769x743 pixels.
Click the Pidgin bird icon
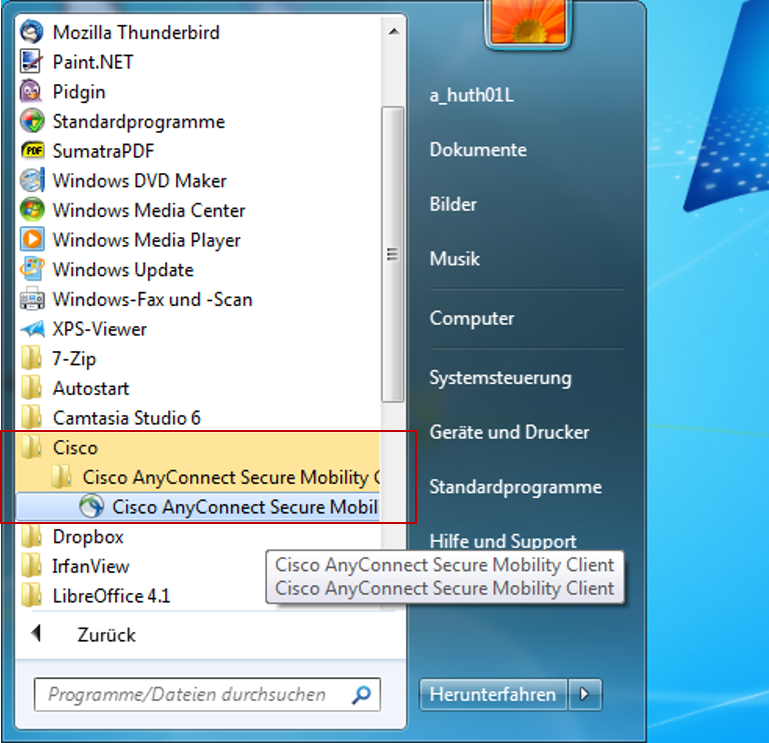pos(32,92)
